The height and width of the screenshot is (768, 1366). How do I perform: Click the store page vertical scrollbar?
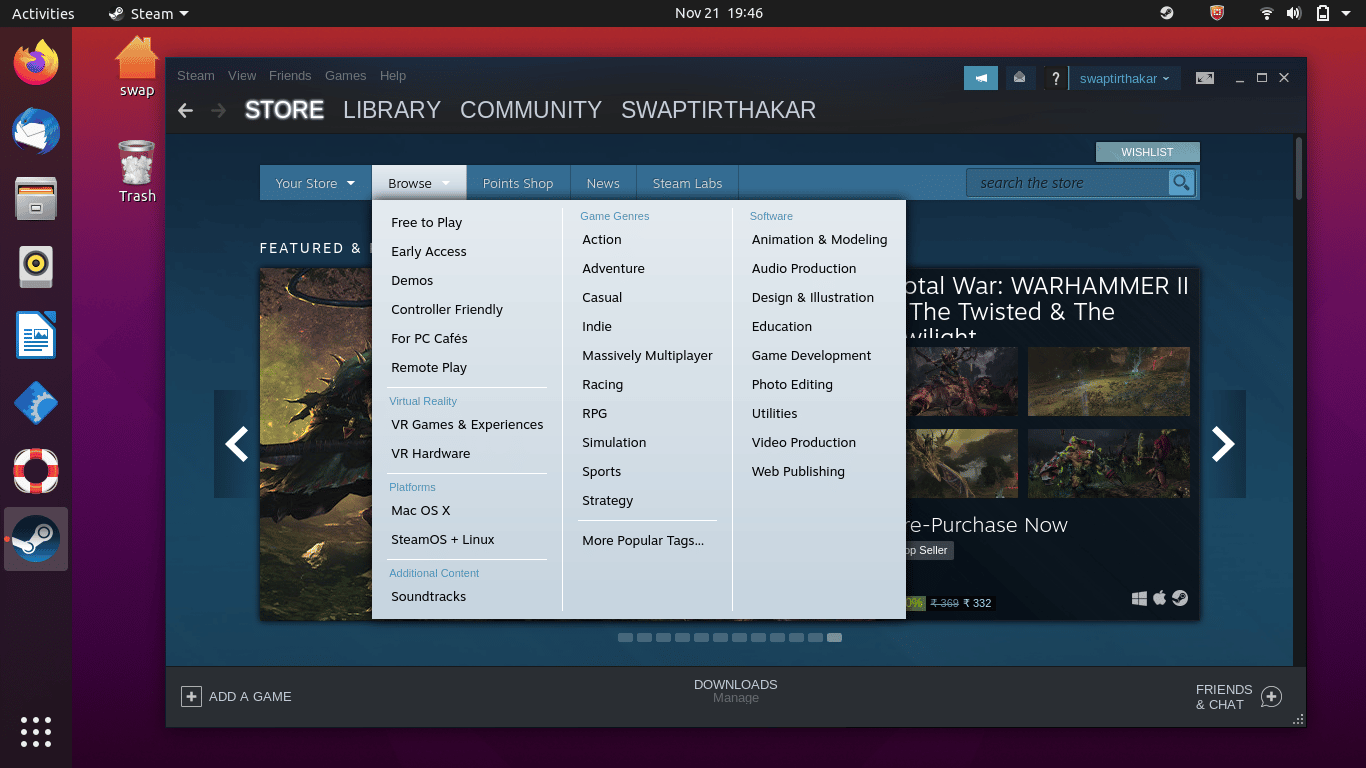pos(1299,167)
